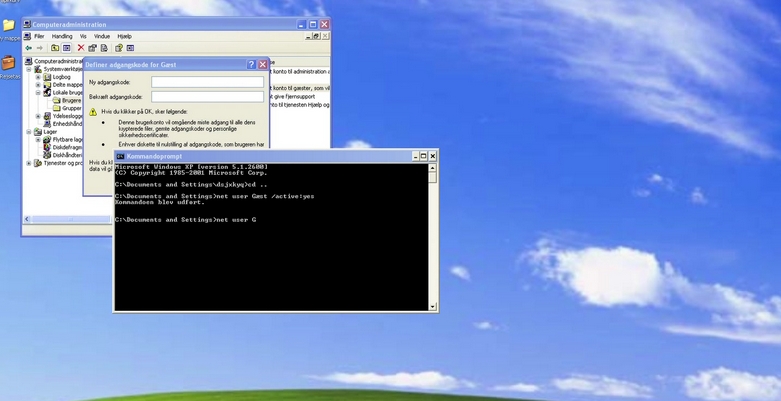Screen dimensions: 781x401
Task: Open the Vindue menu
Action: [102, 36]
